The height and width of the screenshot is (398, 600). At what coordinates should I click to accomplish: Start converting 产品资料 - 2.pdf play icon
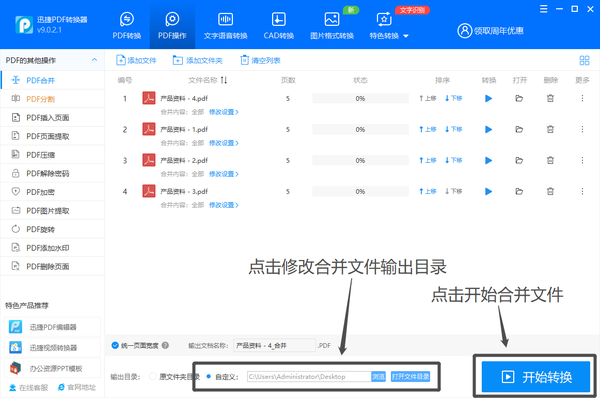(x=488, y=160)
